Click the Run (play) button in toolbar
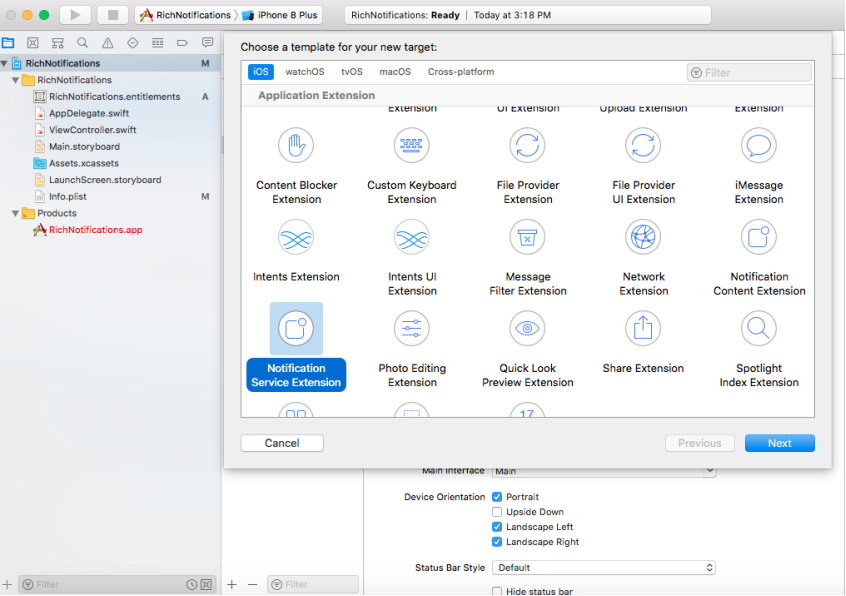 point(75,15)
